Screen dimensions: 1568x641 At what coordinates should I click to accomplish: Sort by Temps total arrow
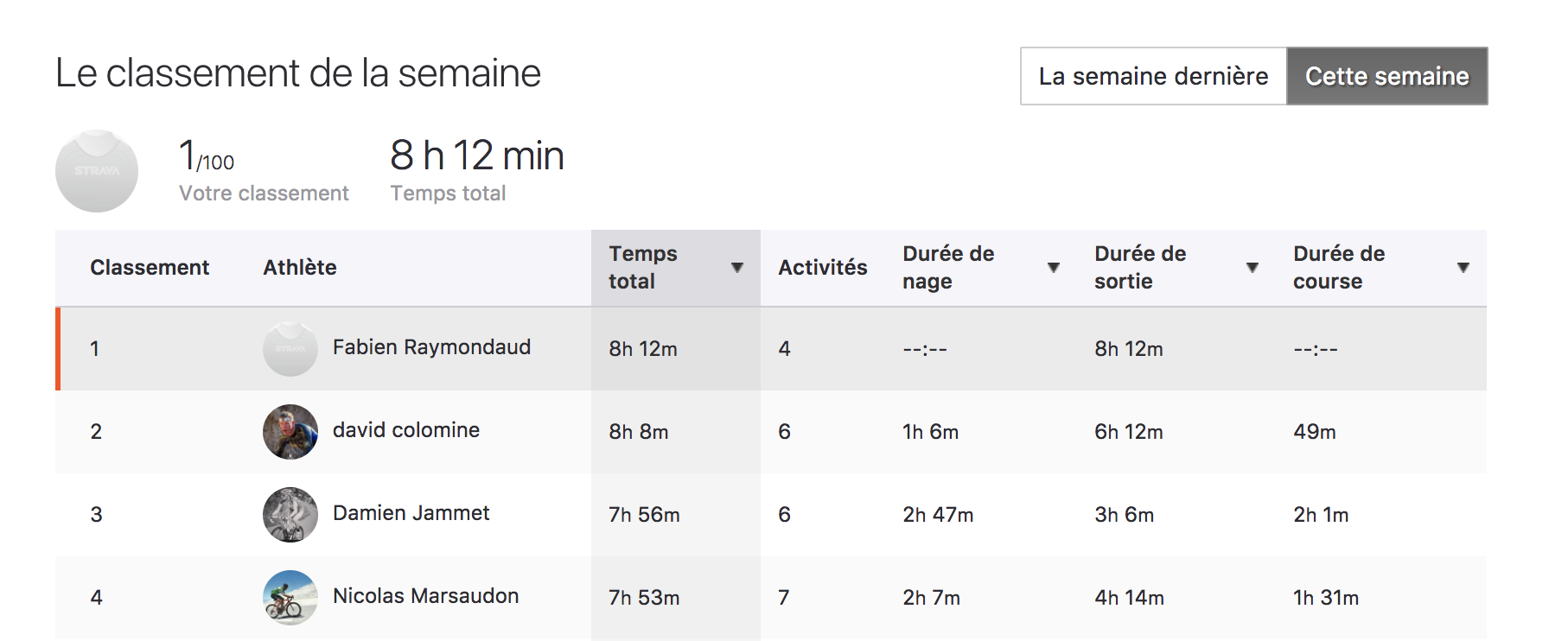pos(737,268)
